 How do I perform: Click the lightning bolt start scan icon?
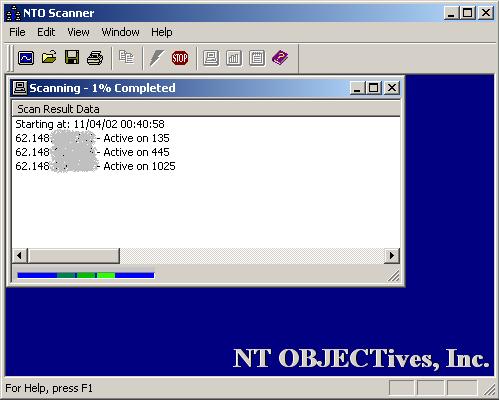[x=157, y=58]
